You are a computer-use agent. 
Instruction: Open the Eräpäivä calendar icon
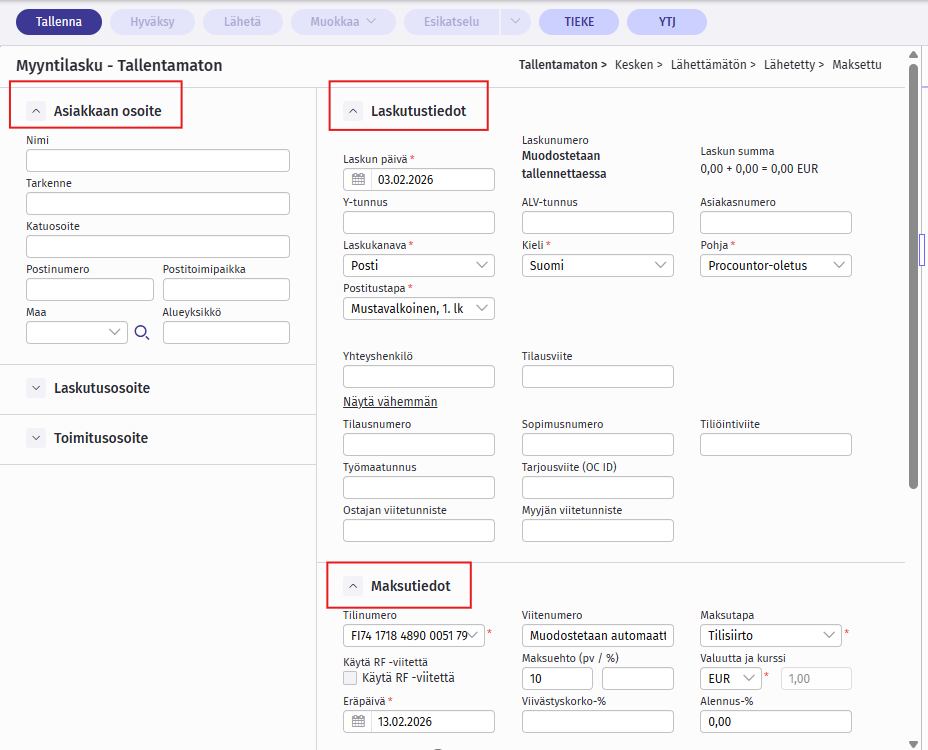click(x=357, y=722)
